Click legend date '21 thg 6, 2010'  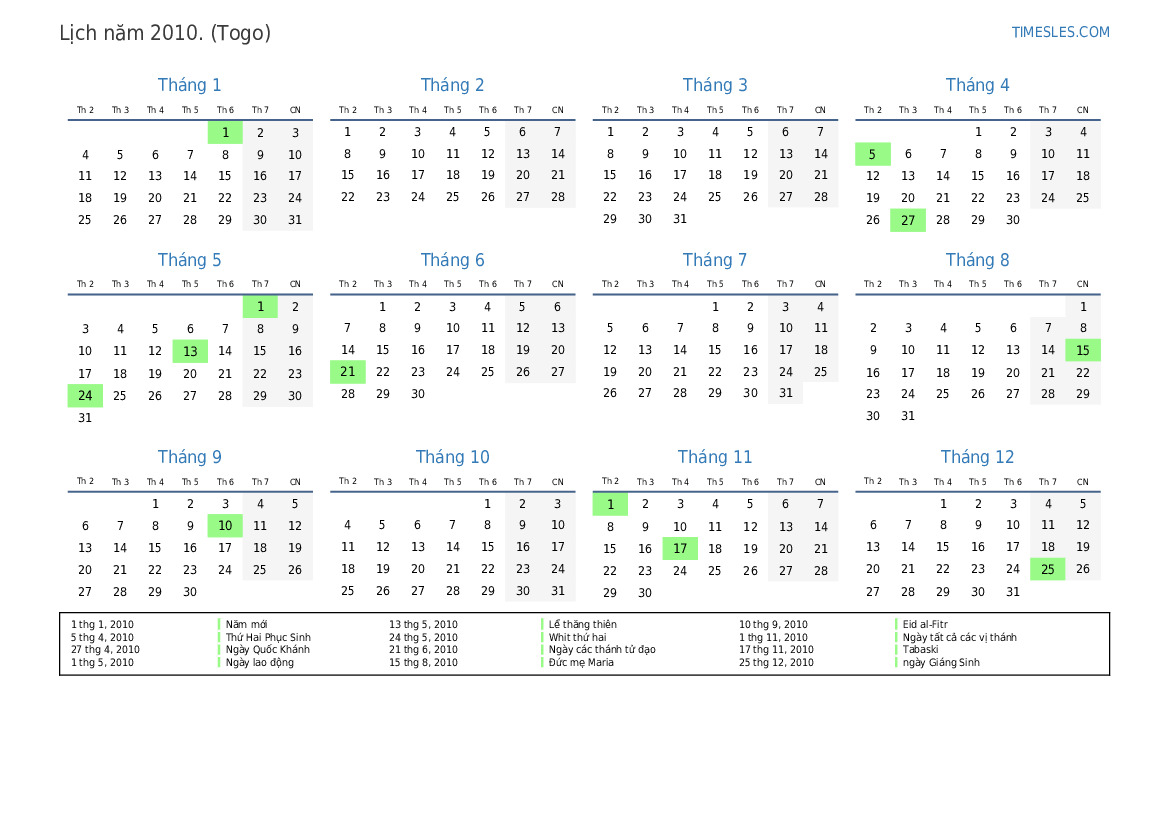pos(423,650)
